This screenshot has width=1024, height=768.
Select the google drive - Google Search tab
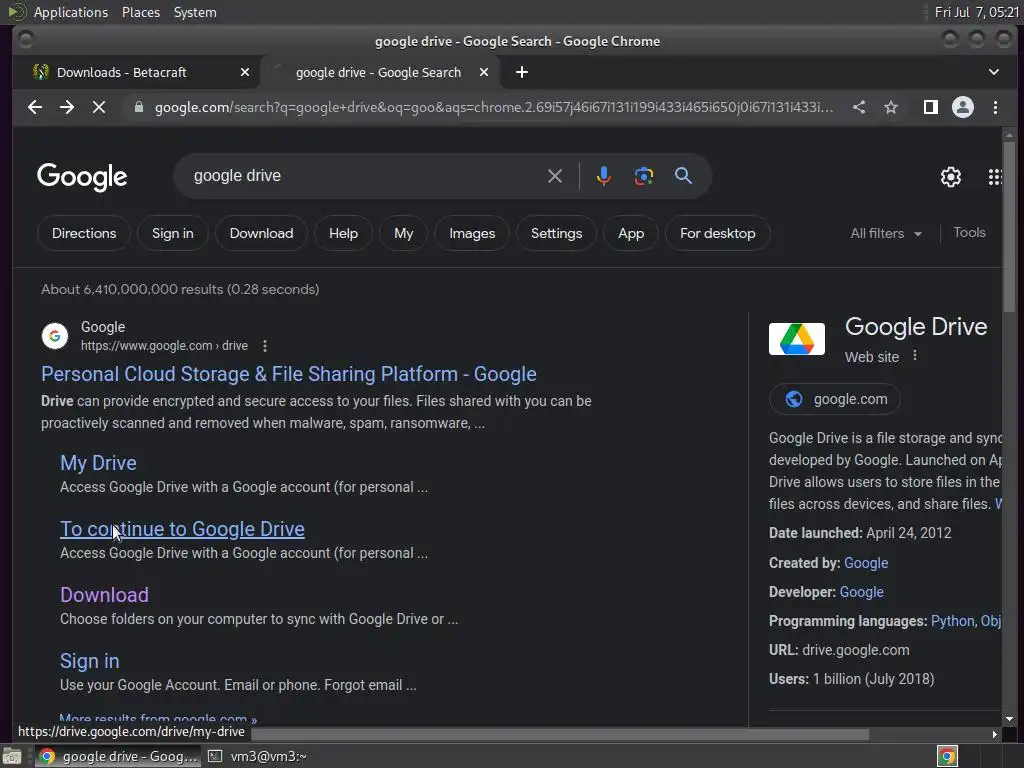pyautogui.click(x=379, y=72)
